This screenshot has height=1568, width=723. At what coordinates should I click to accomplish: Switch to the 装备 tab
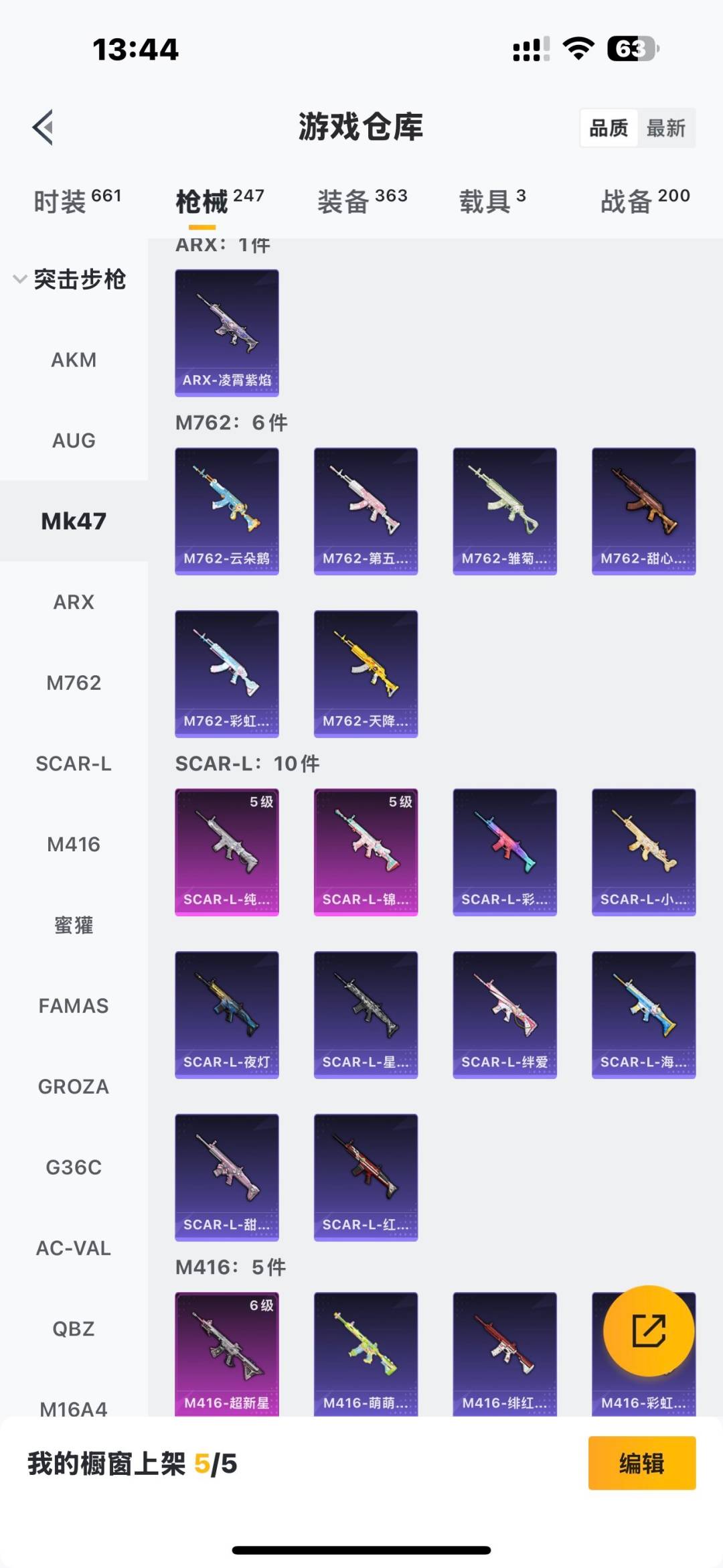(362, 200)
